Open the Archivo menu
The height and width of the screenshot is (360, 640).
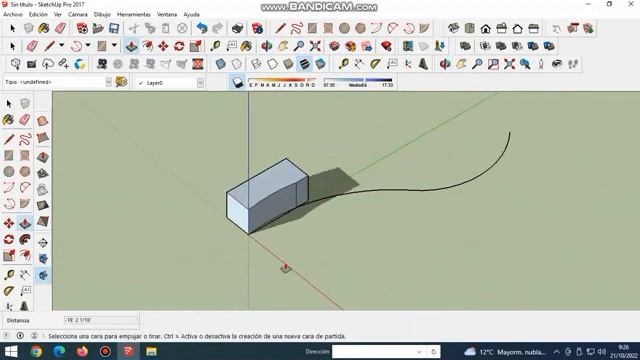pos(13,14)
